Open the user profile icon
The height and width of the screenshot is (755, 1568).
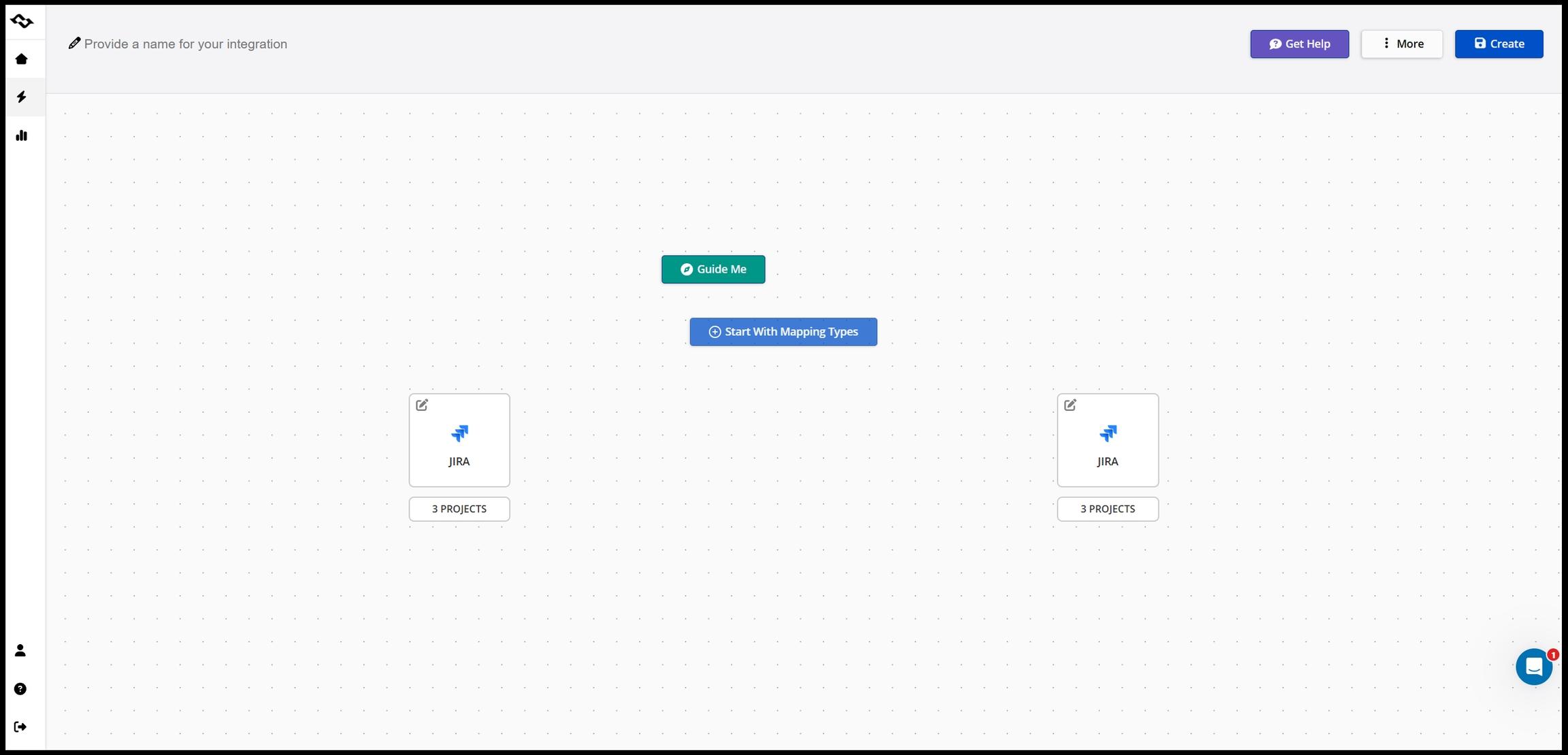(x=20, y=651)
